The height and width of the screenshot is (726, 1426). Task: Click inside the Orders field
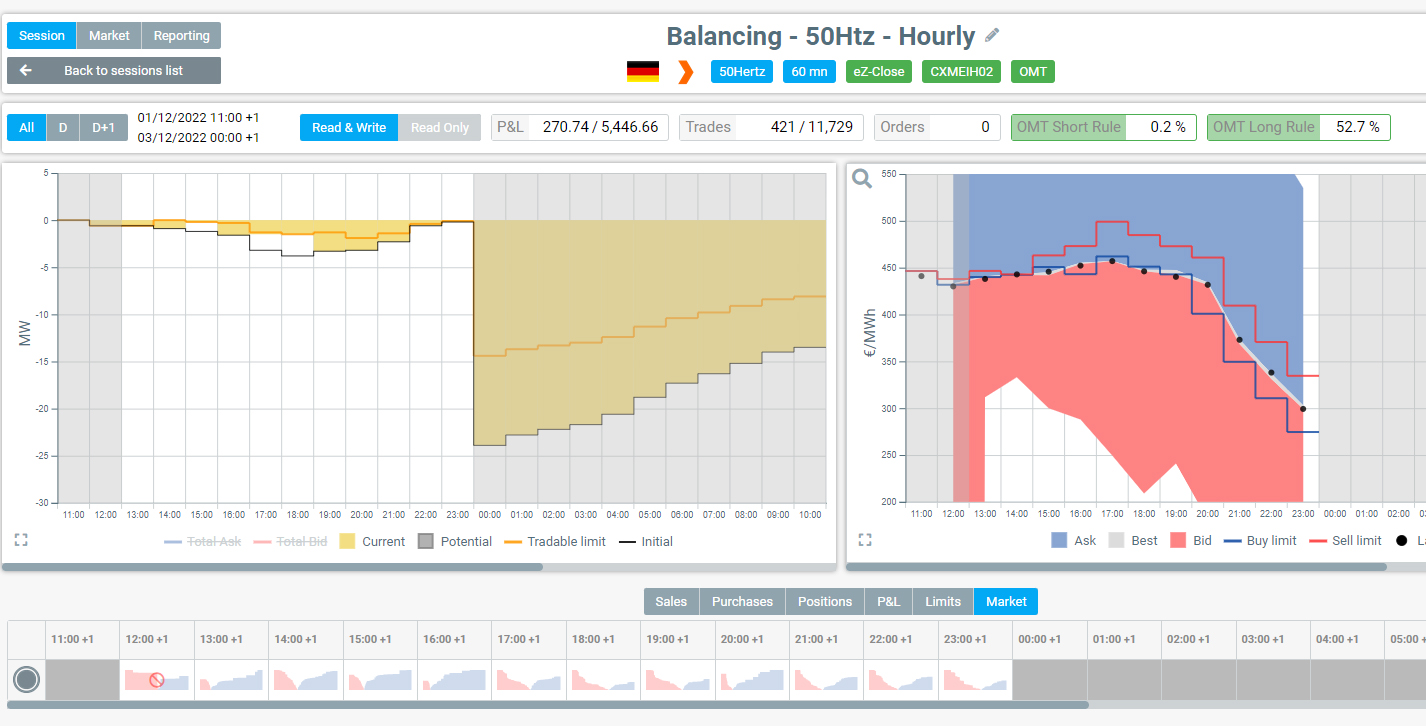tap(960, 127)
